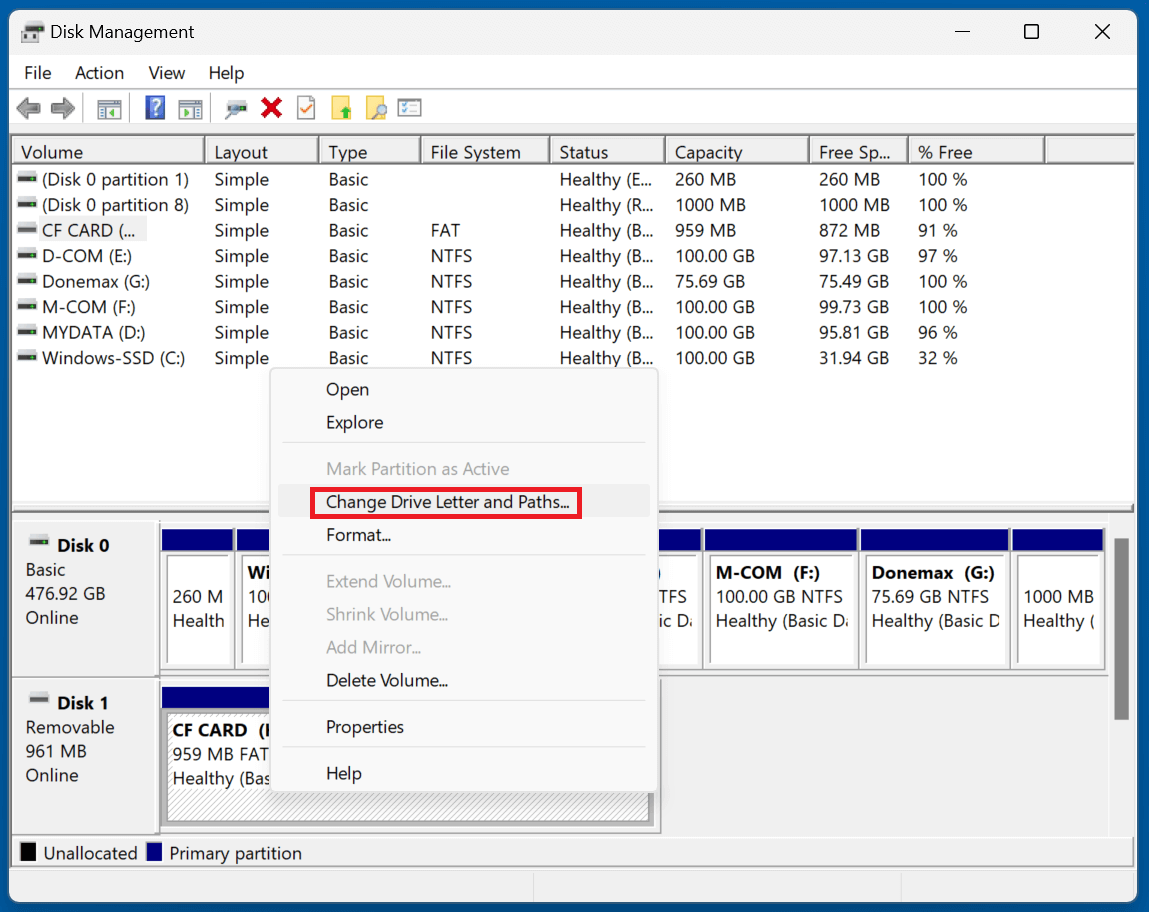Click Open at the top of context menu

pyautogui.click(x=347, y=390)
